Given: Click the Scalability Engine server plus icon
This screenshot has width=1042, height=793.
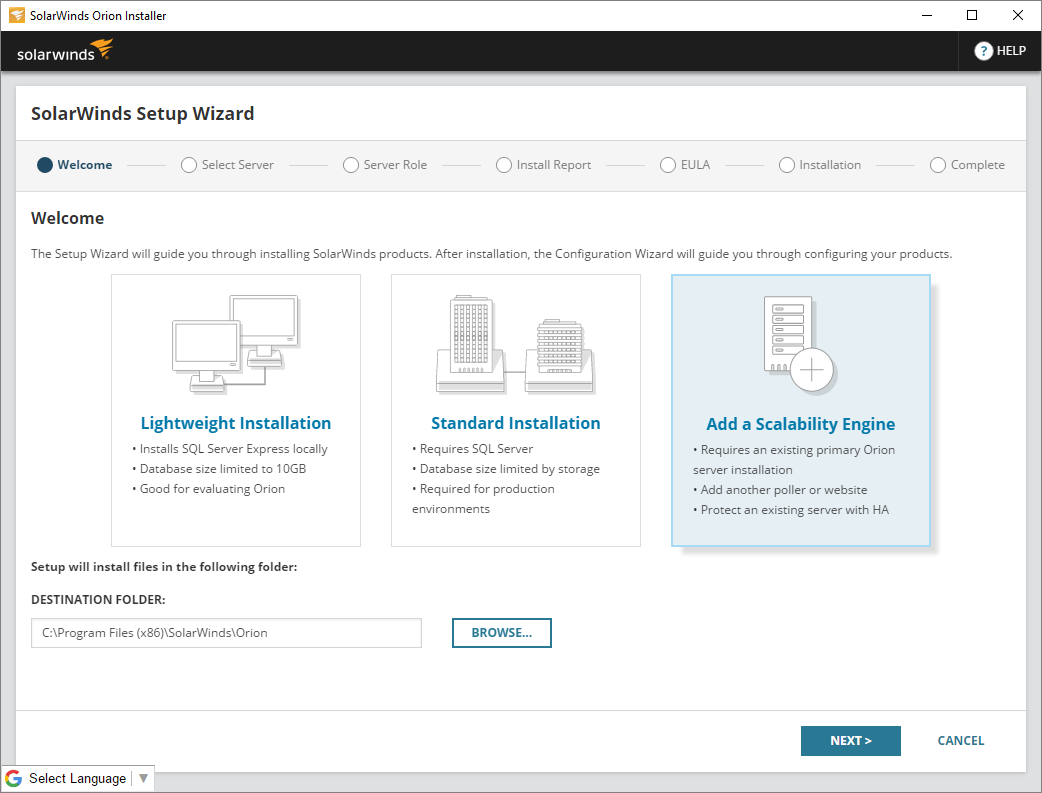Looking at the screenshot, I should pyautogui.click(x=800, y=344).
